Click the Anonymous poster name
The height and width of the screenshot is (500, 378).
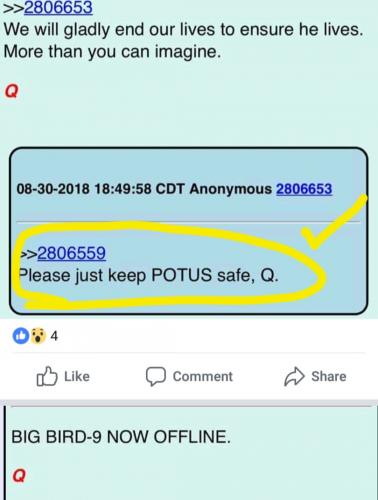tap(231, 189)
